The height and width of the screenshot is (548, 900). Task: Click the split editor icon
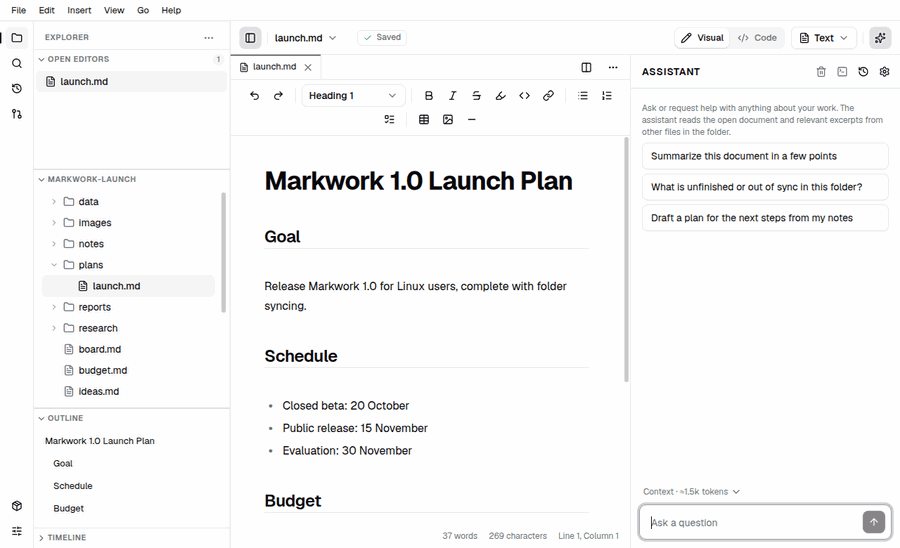point(586,67)
